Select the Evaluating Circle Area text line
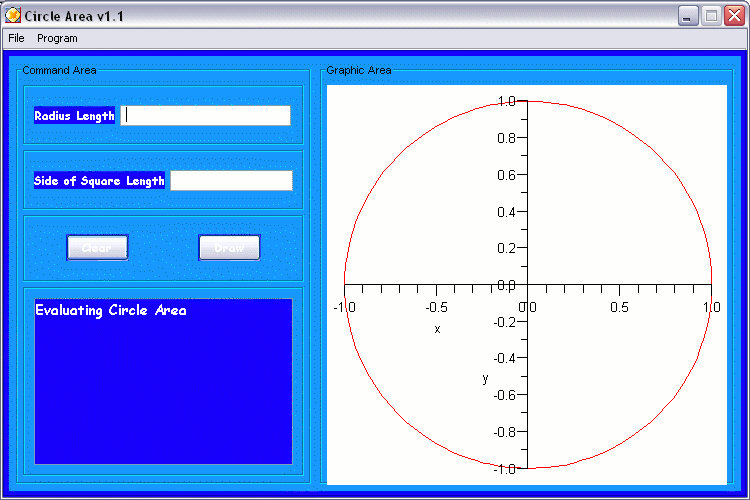 click(111, 310)
